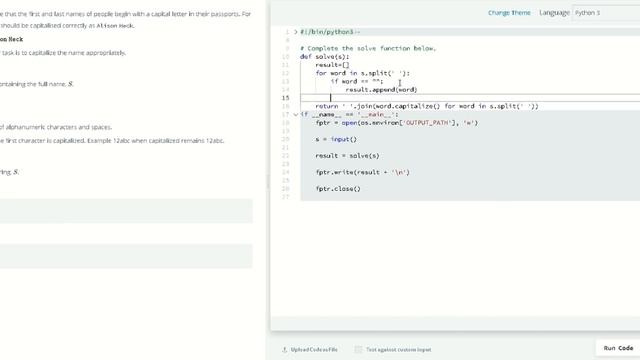Click the fptr = open(os.environ...) line
Viewport: 640px width, 360px height.
[396, 122]
